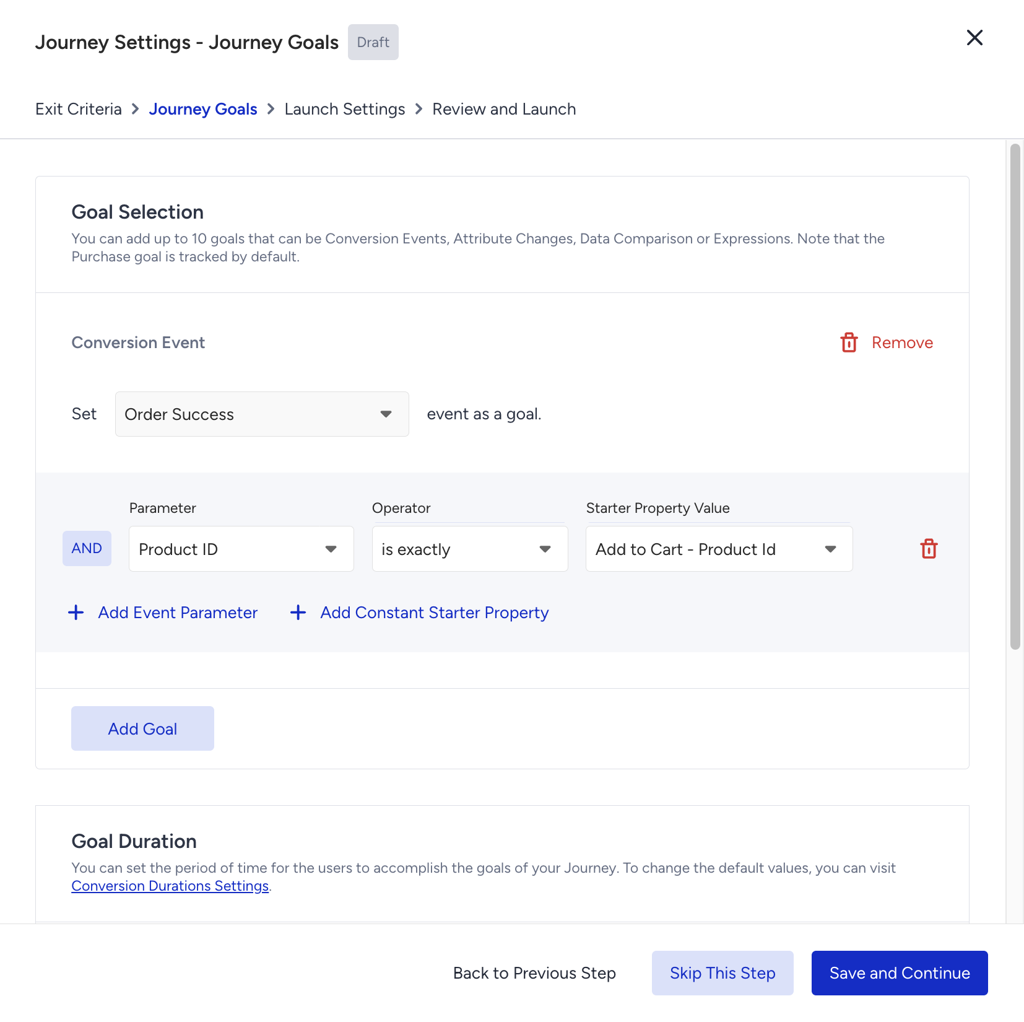
Task: Select the Journey Goals breadcrumb step
Action: tap(203, 109)
